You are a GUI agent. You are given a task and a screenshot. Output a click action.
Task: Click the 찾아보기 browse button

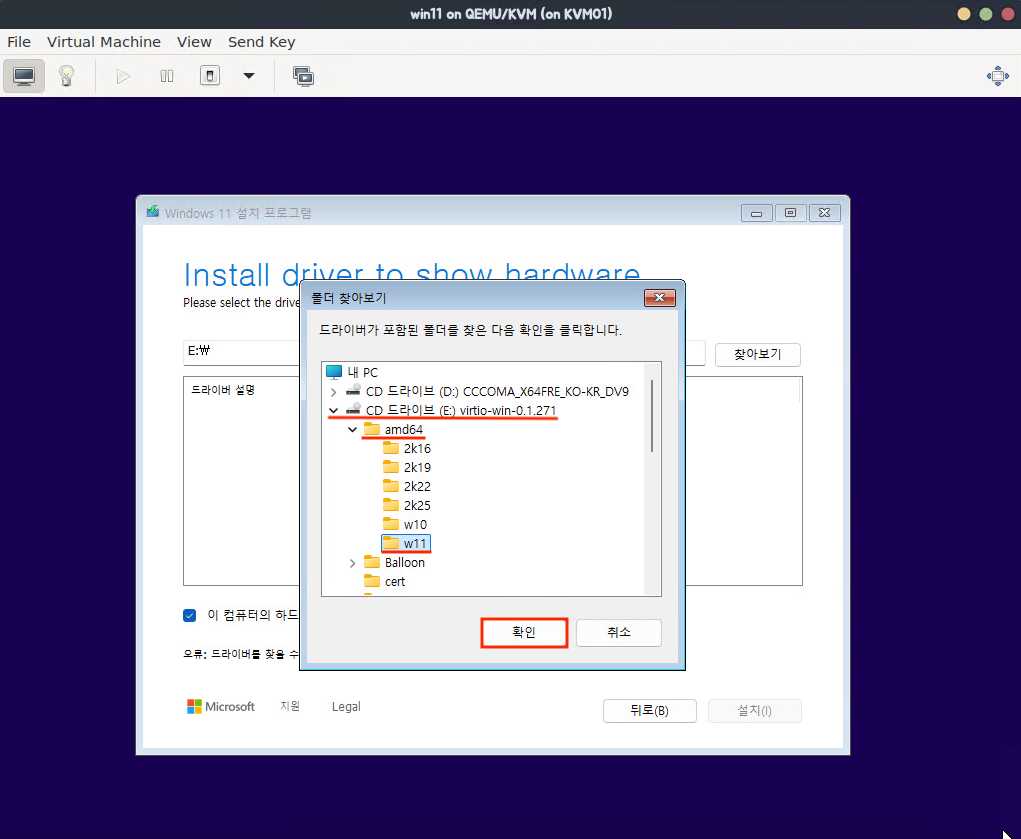click(x=757, y=354)
